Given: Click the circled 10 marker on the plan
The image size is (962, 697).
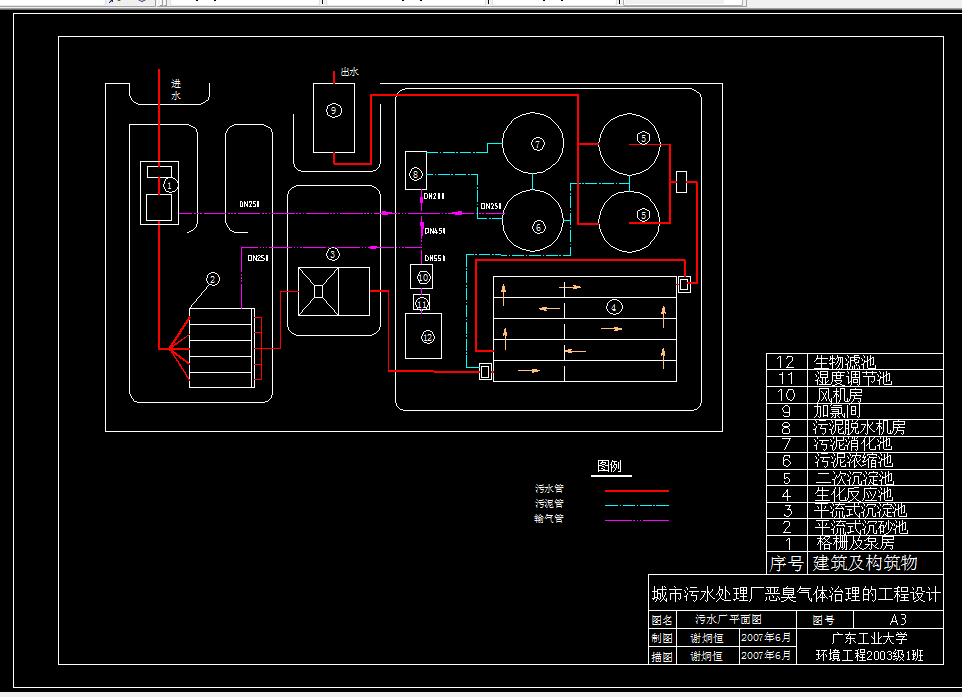Looking at the screenshot, I should click(x=423, y=277).
